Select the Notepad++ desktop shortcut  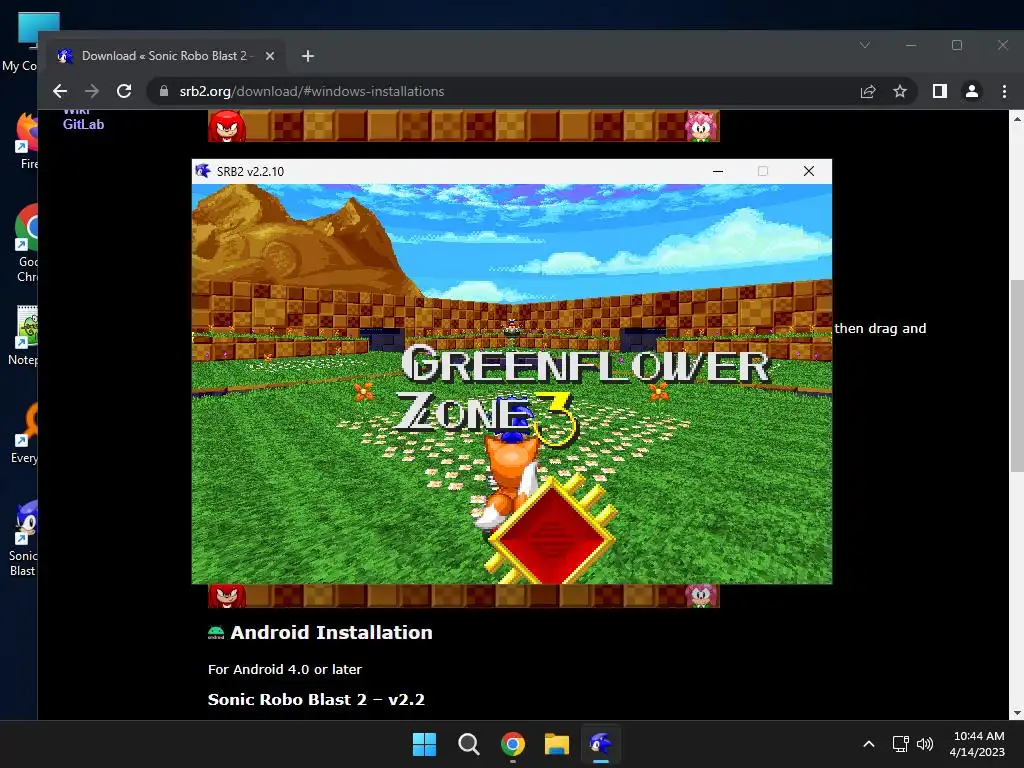pyautogui.click(x=24, y=334)
